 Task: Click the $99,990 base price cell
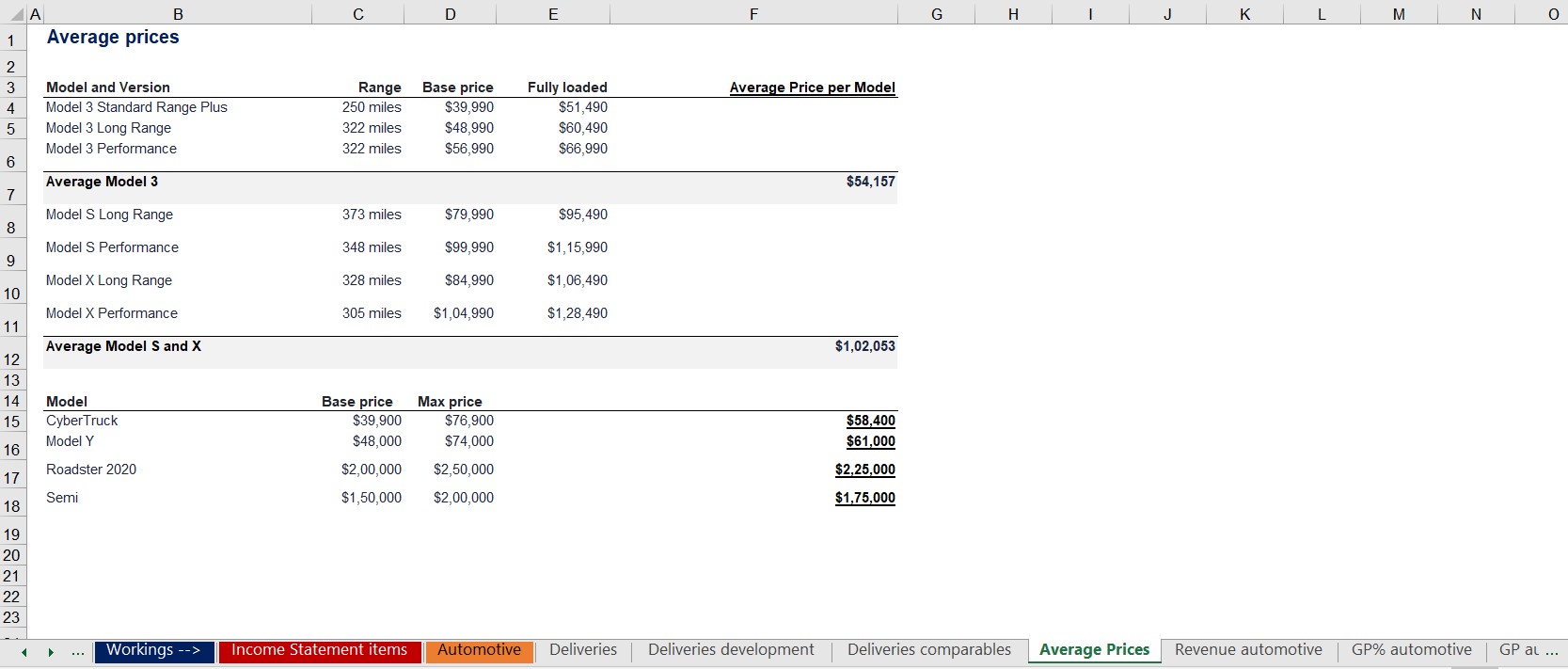pyautogui.click(x=469, y=247)
